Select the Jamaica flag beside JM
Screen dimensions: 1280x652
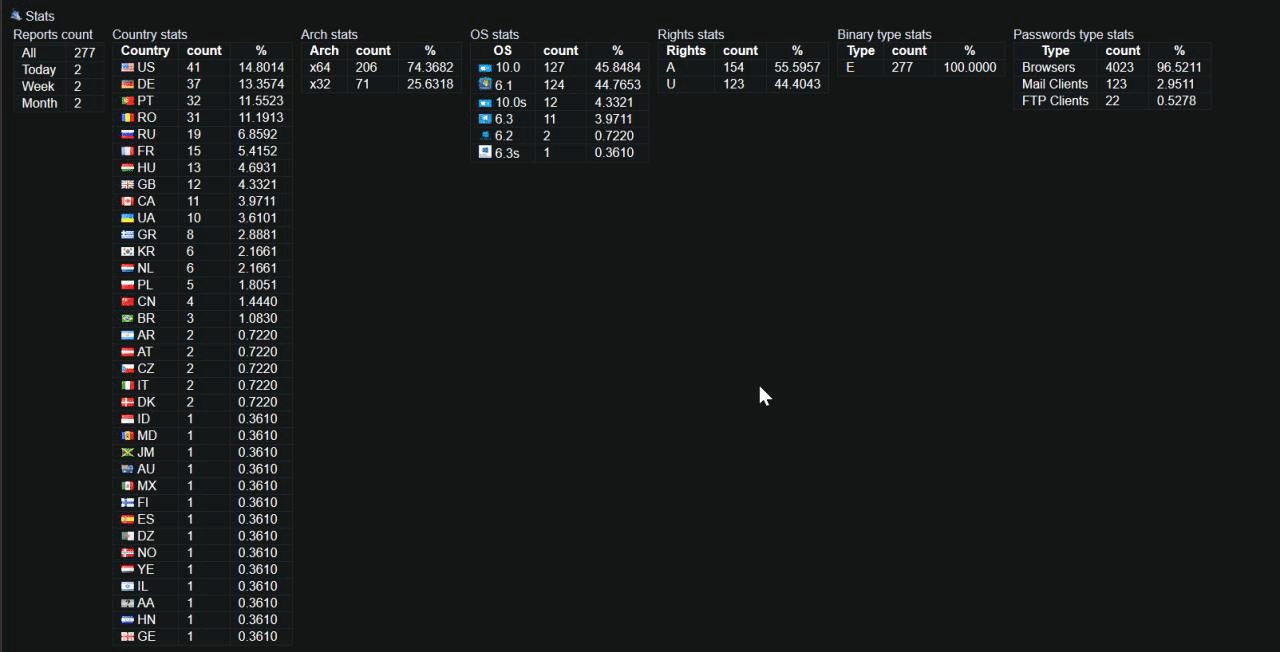(x=127, y=452)
